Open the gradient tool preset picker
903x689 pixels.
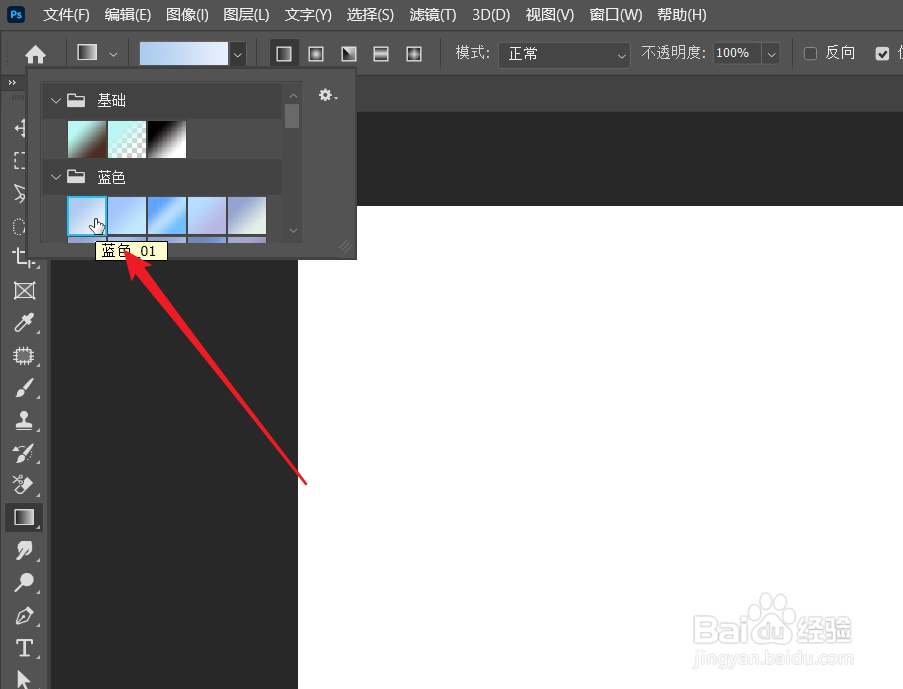88,52
